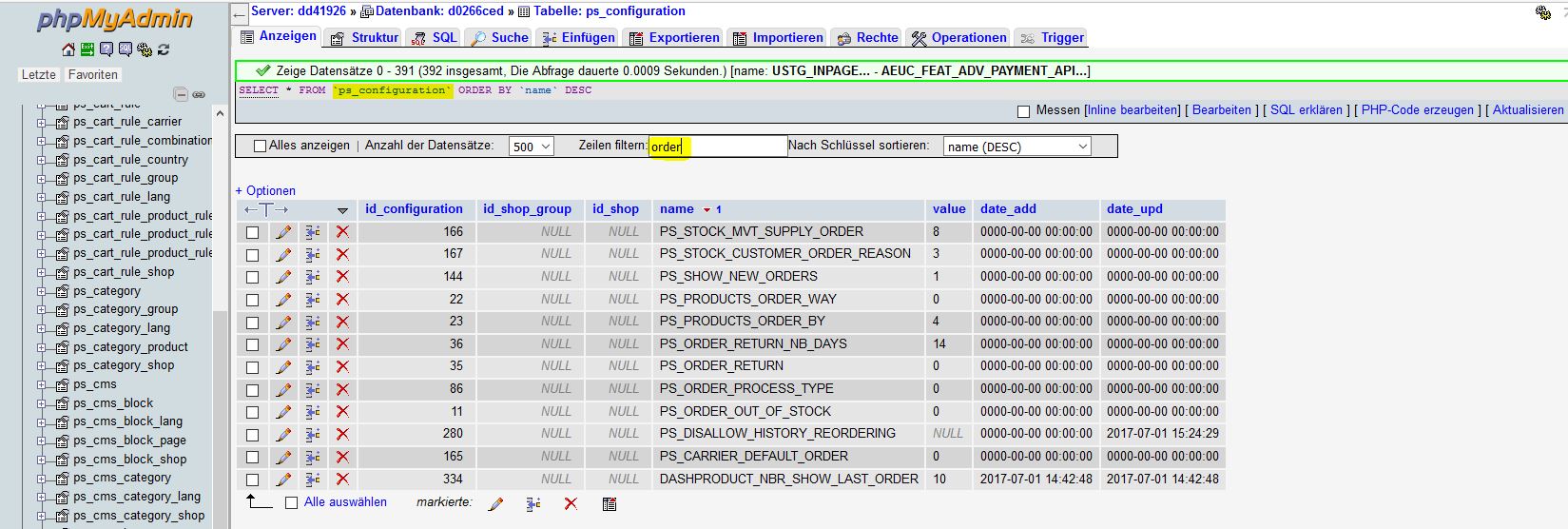Open the 'Anzahl der Datensätze' 500 dropdown
1568x529 pixels.
click(532, 147)
